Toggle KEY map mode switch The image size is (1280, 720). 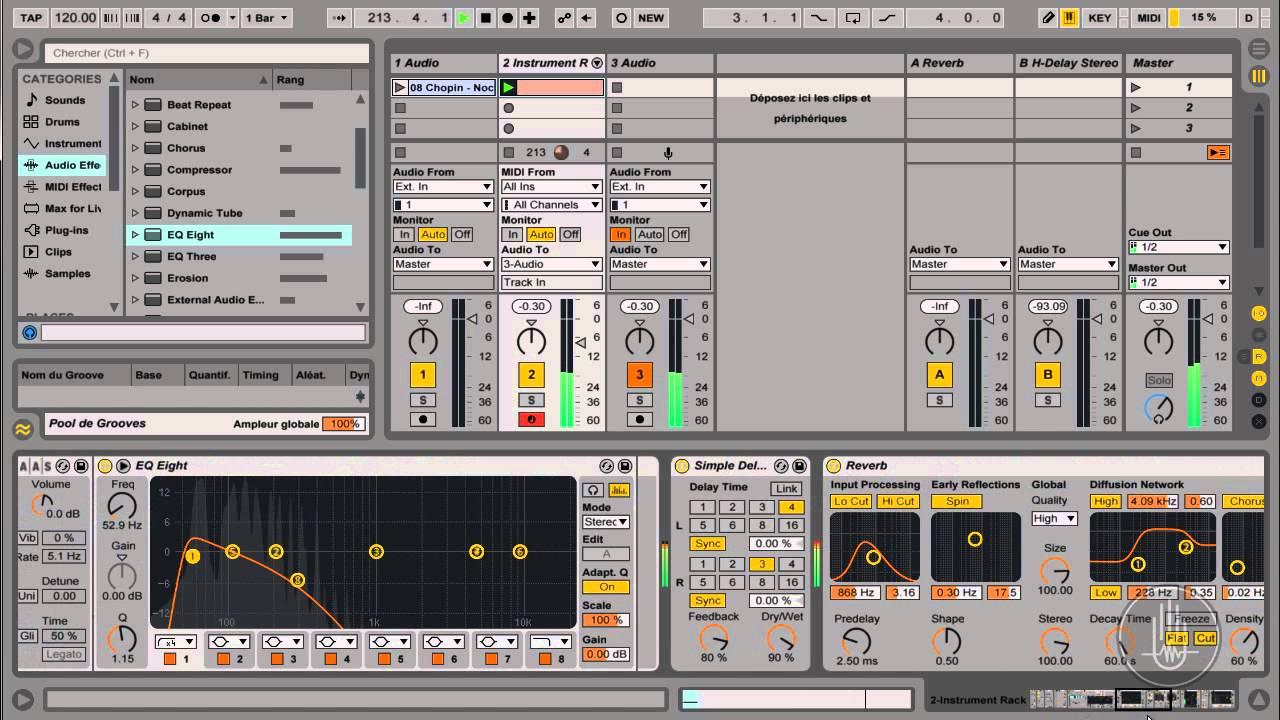[1099, 18]
